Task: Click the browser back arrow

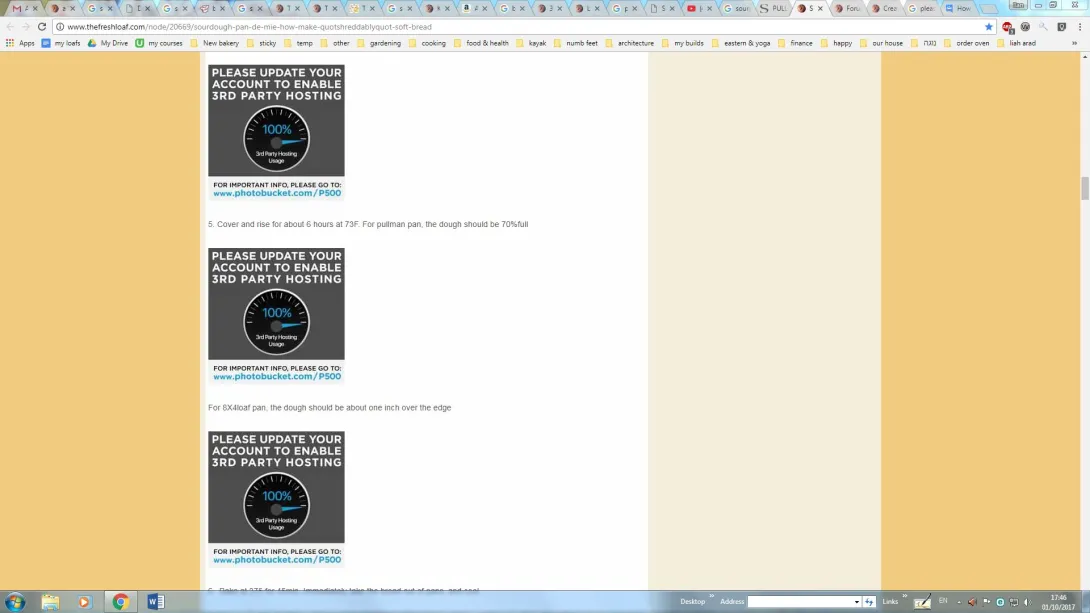Action: pos(10,27)
